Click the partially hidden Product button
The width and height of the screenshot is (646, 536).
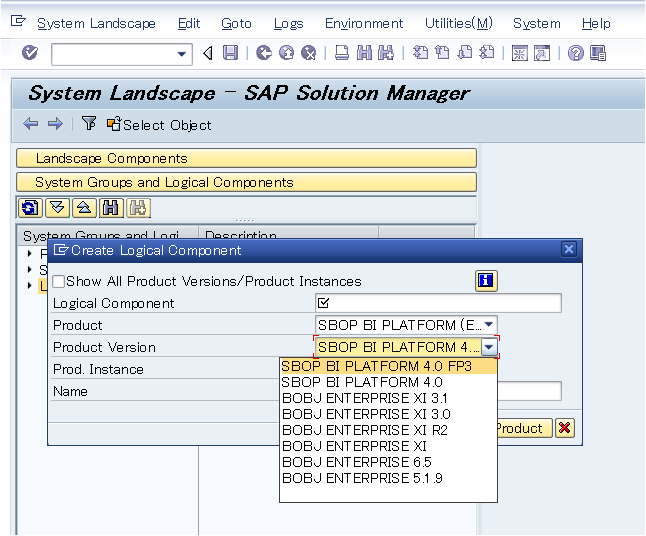524,428
